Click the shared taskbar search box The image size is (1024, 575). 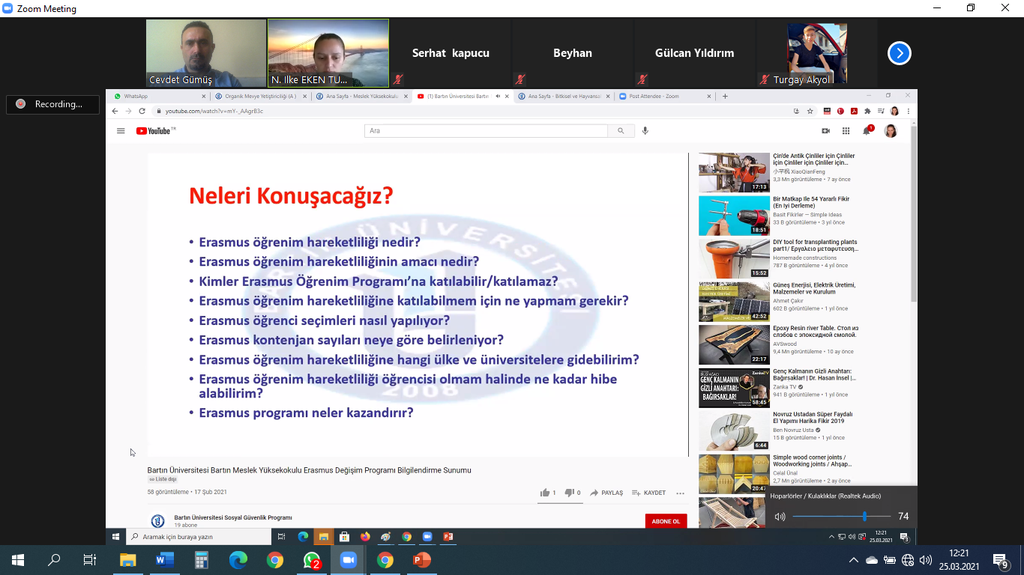pyautogui.click(x=199, y=536)
